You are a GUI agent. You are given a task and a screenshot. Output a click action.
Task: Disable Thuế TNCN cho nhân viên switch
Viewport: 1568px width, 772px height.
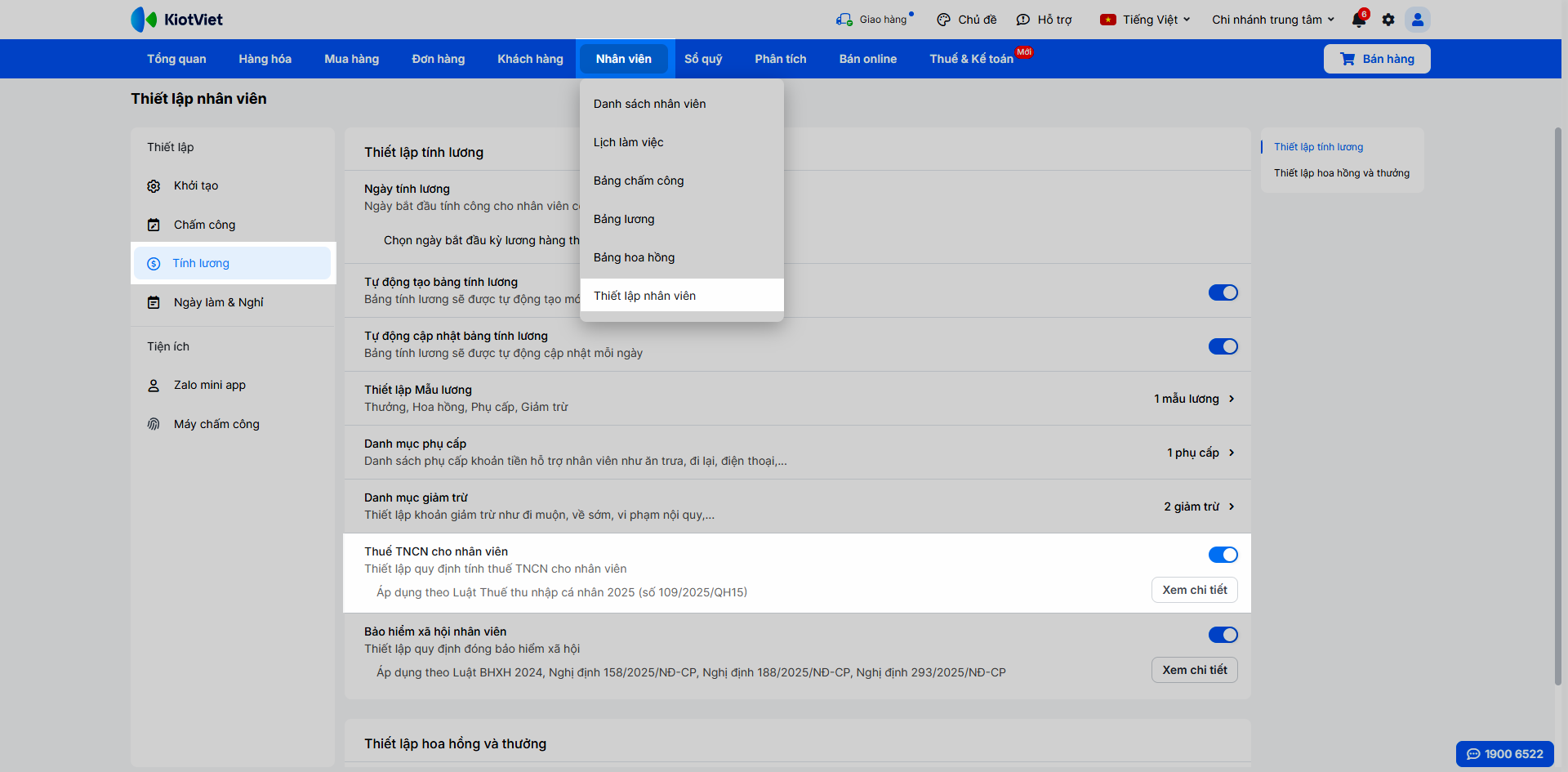pyautogui.click(x=1223, y=555)
